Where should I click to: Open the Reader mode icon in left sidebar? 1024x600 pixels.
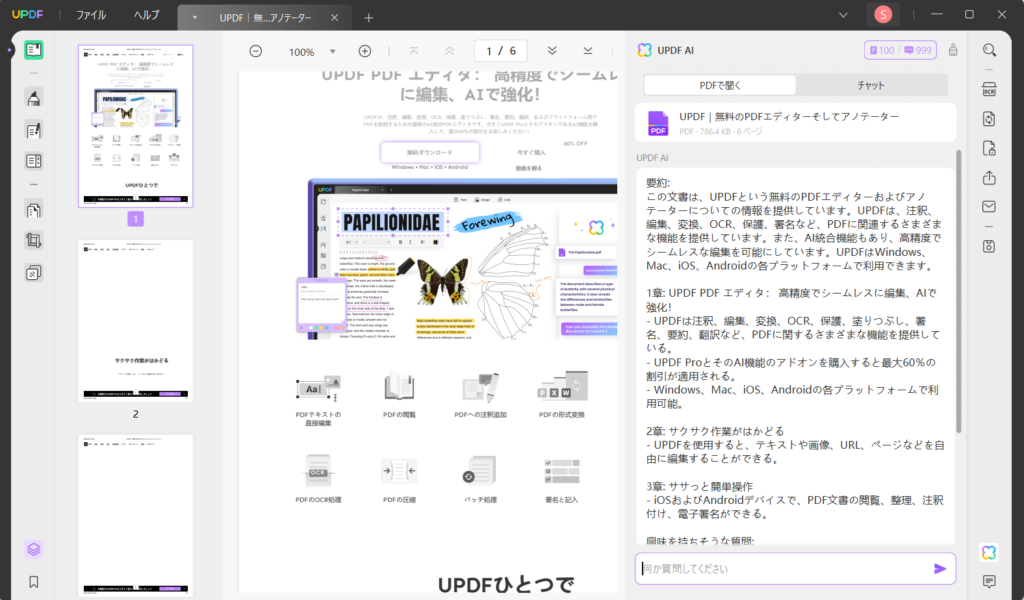[33, 50]
